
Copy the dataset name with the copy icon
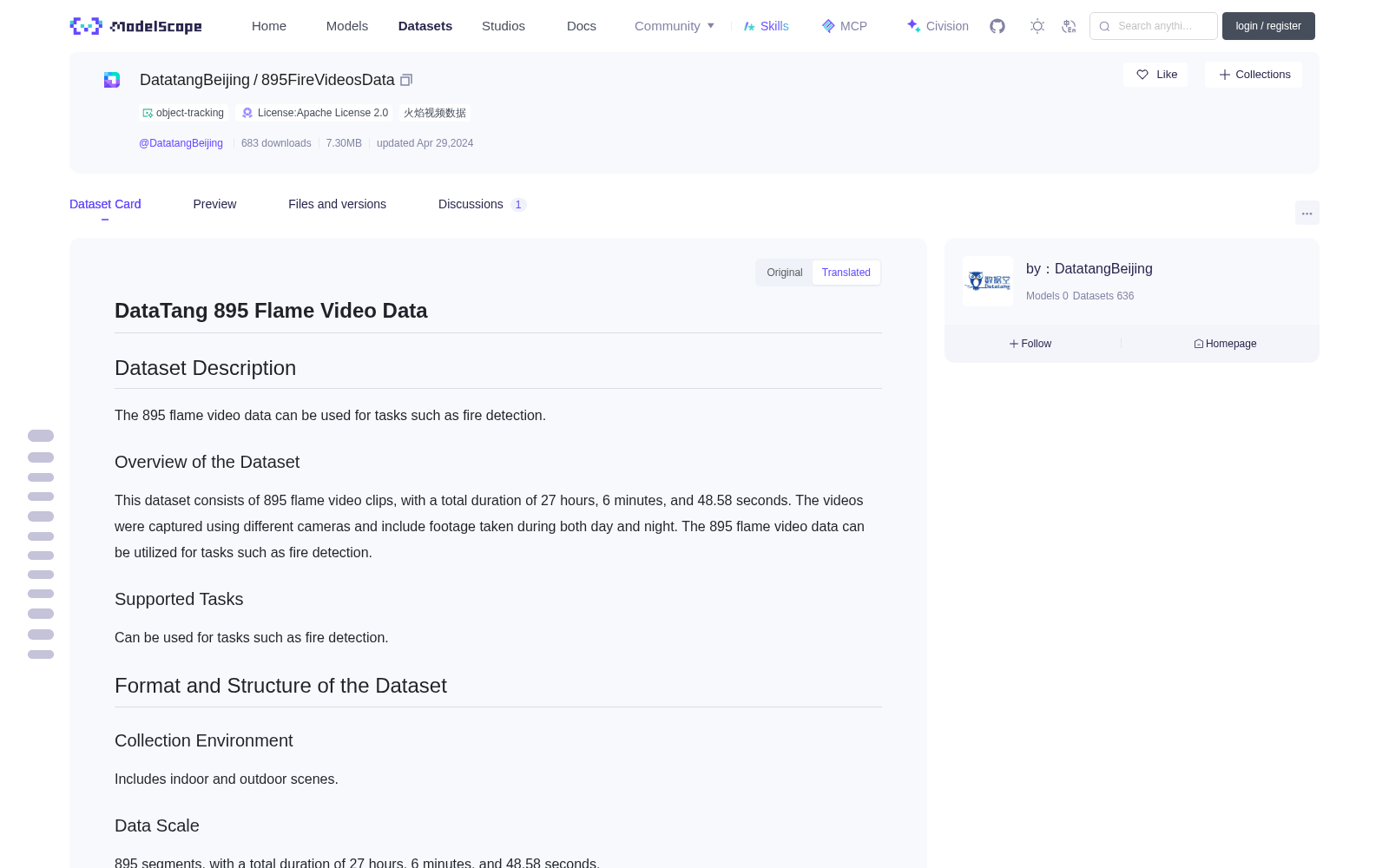click(x=405, y=80)
